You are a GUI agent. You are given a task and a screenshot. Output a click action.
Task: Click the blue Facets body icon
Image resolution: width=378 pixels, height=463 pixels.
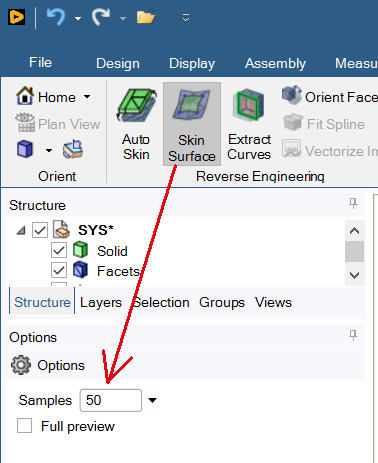pyautogui.click(x=80, y=270)
